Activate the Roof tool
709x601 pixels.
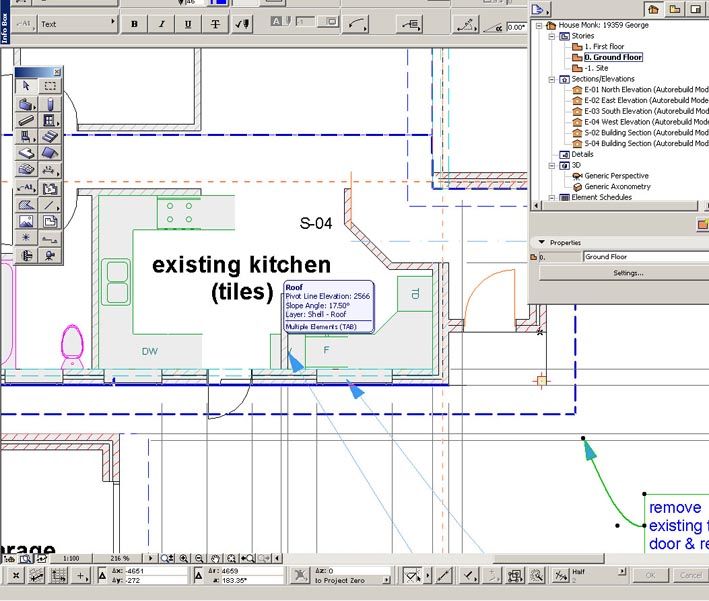tap(50, 153)
